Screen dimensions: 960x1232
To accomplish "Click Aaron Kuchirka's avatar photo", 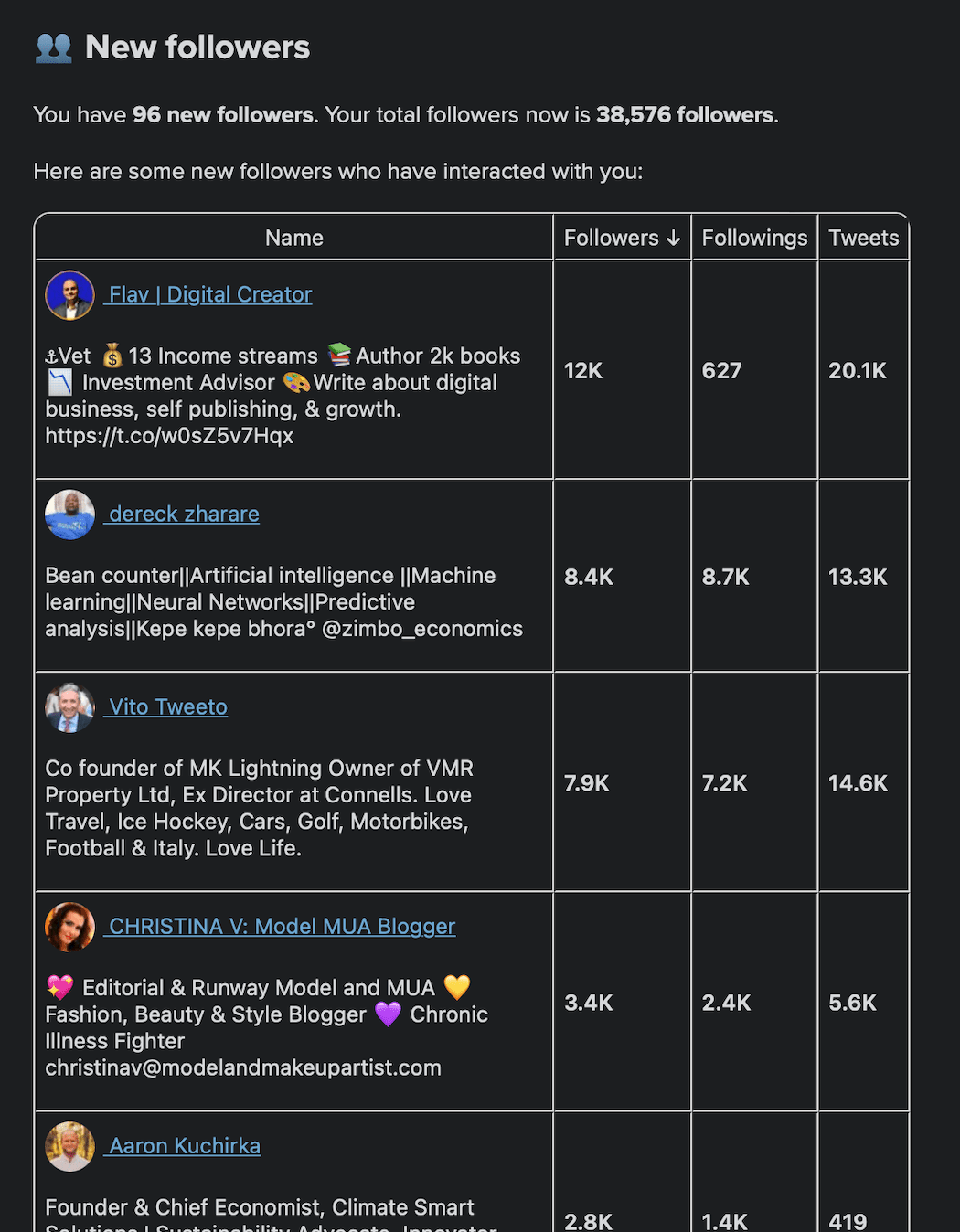I will click(x=69, y=1146).
